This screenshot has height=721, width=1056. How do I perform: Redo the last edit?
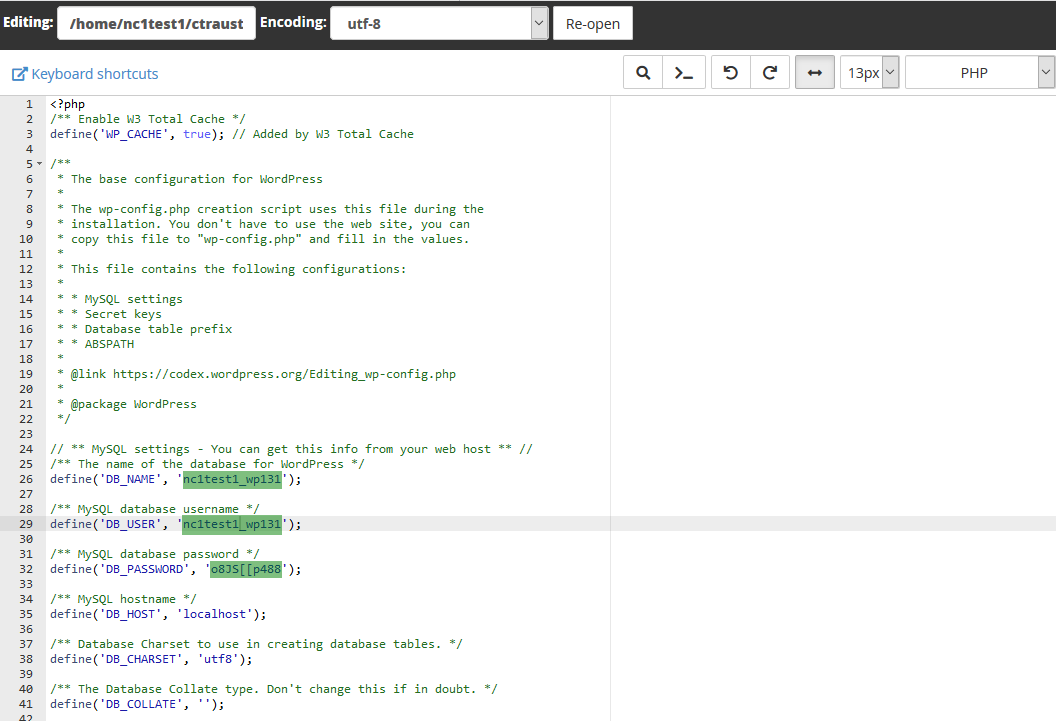pos(770,73)
